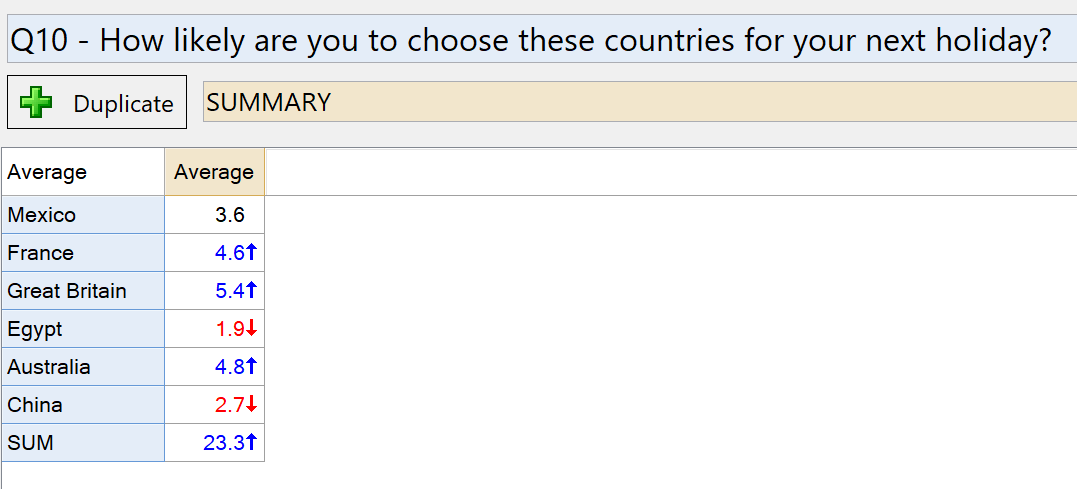
Task: Click the blue up arrow beside SUM 23.3
Action: (x=251, y=442)
